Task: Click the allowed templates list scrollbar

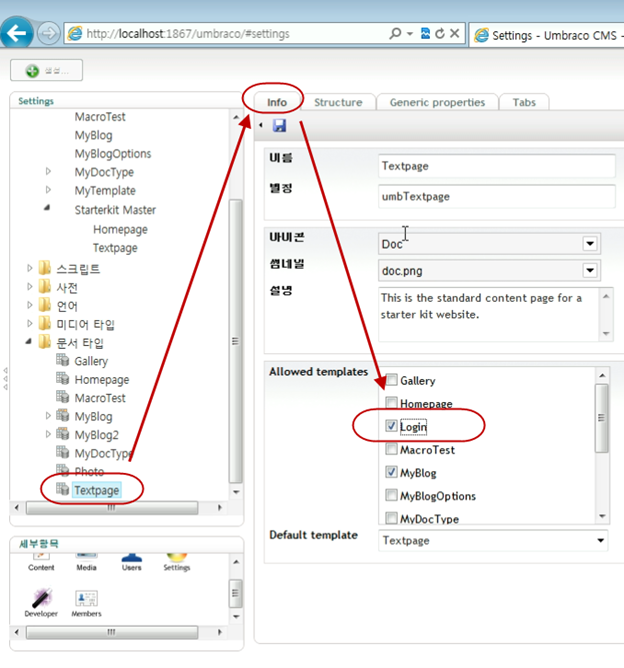Action: point(602,418)
